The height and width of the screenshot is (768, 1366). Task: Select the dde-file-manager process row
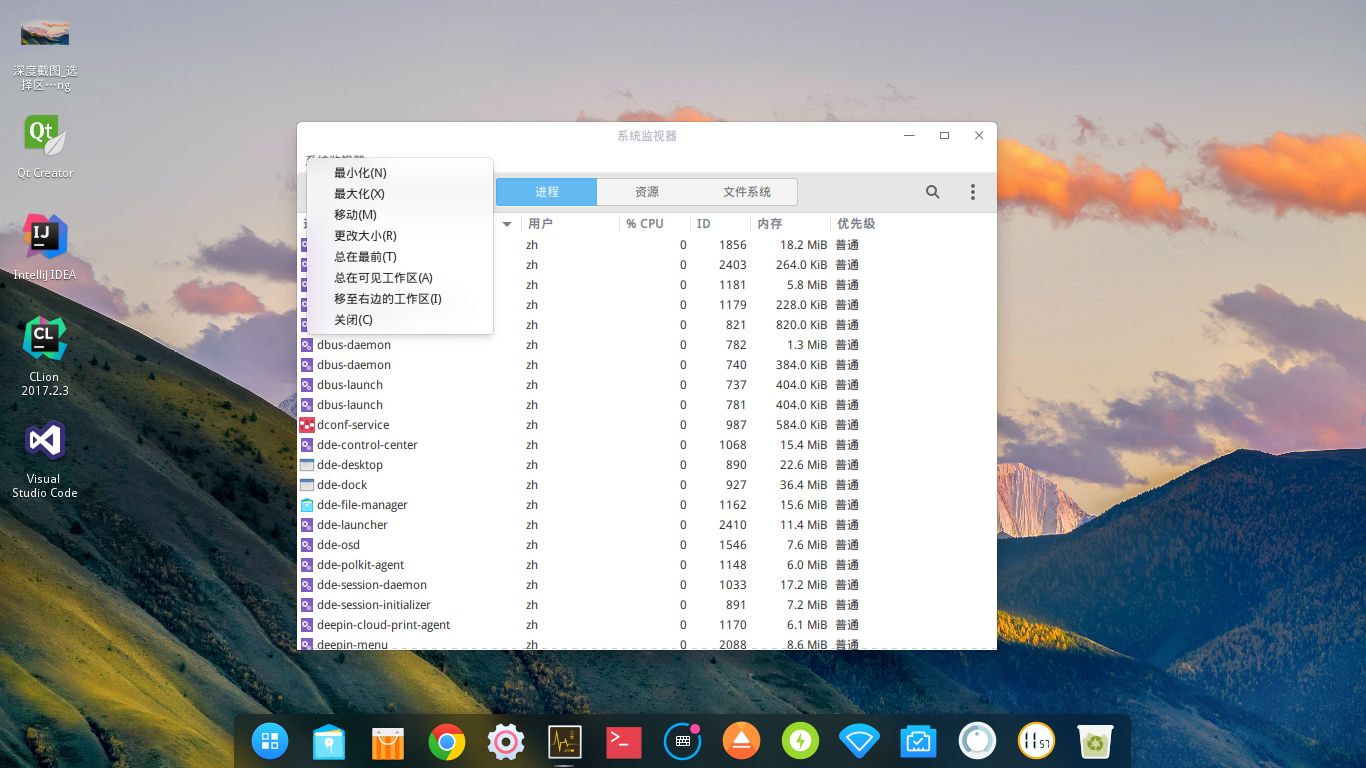click(362, 505)
